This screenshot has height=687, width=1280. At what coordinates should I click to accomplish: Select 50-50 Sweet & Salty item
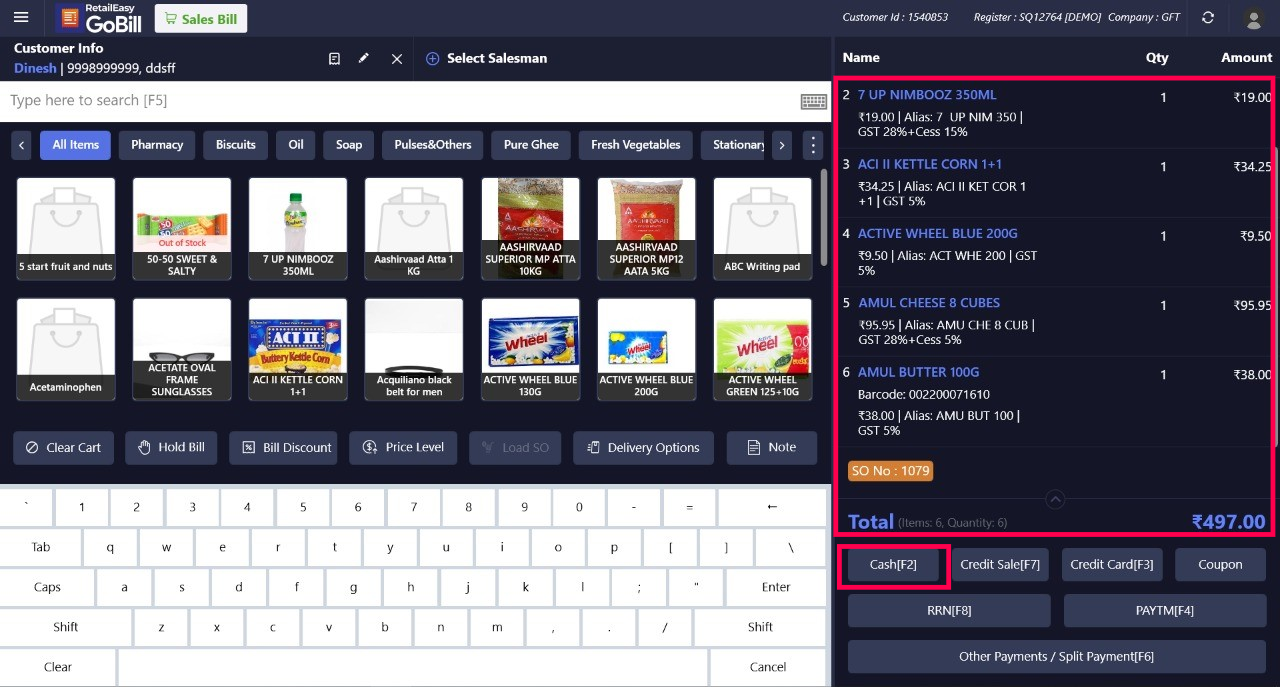pos(182,228)
